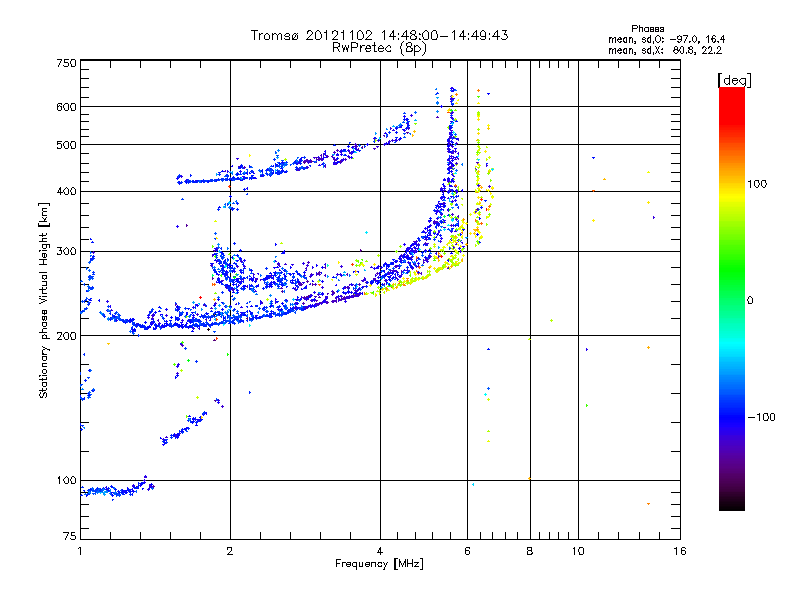
Task: Click the "Stationary phase Virtual Height [km]" axis title
Action: tap(44, 300)
